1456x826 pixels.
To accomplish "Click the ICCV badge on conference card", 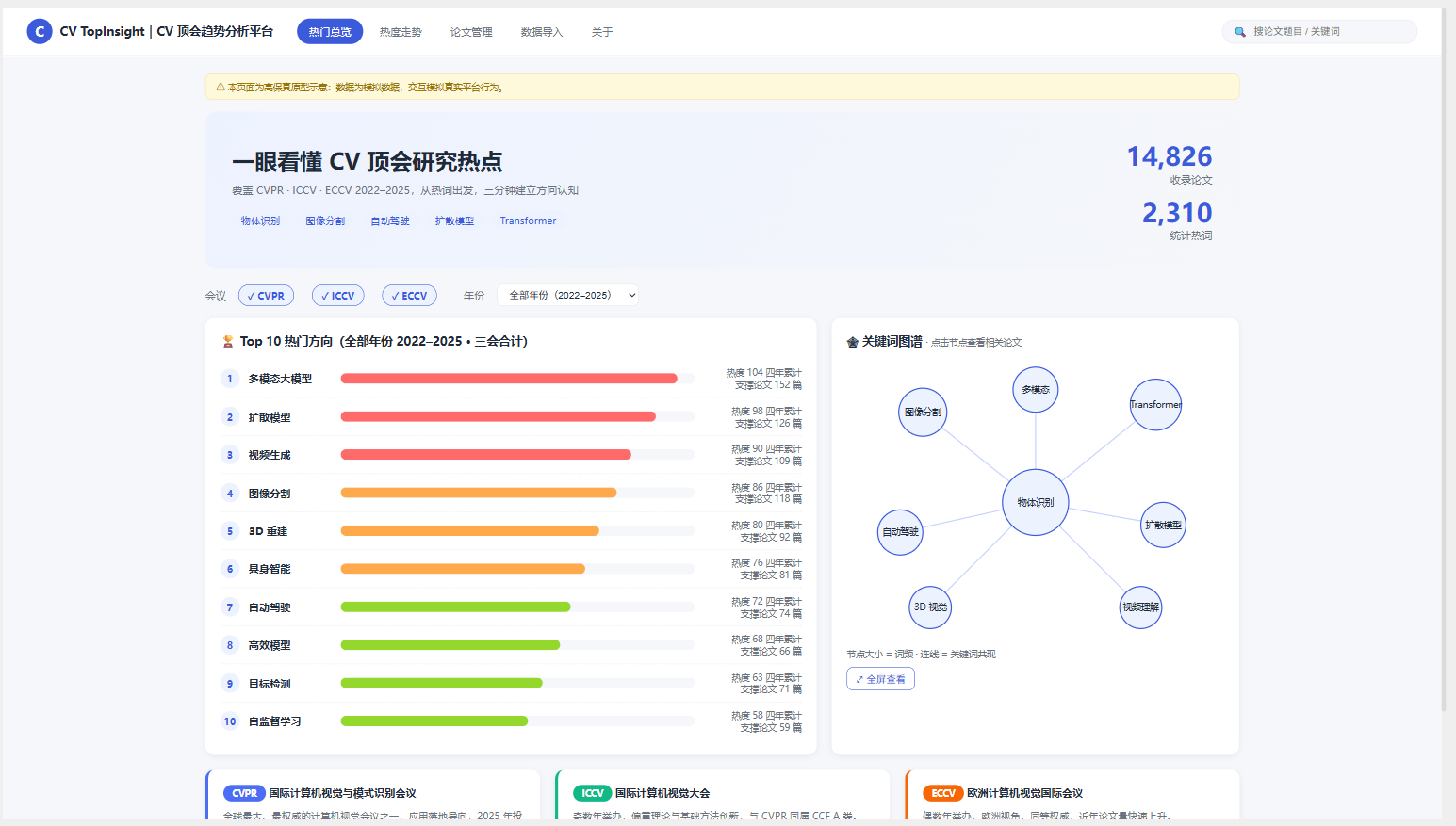I will click(x=592, y=793).
